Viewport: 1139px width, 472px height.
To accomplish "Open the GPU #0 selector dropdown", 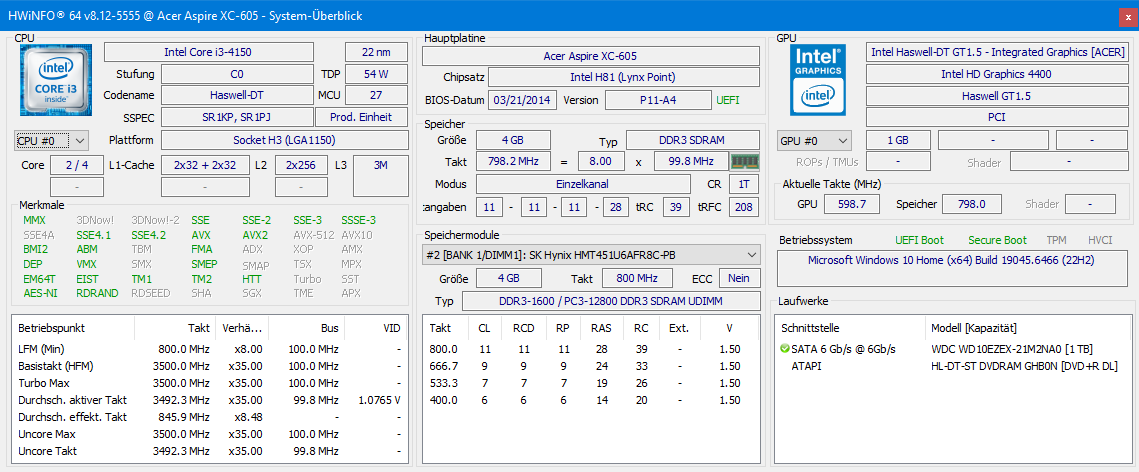I will coord(814,141).
